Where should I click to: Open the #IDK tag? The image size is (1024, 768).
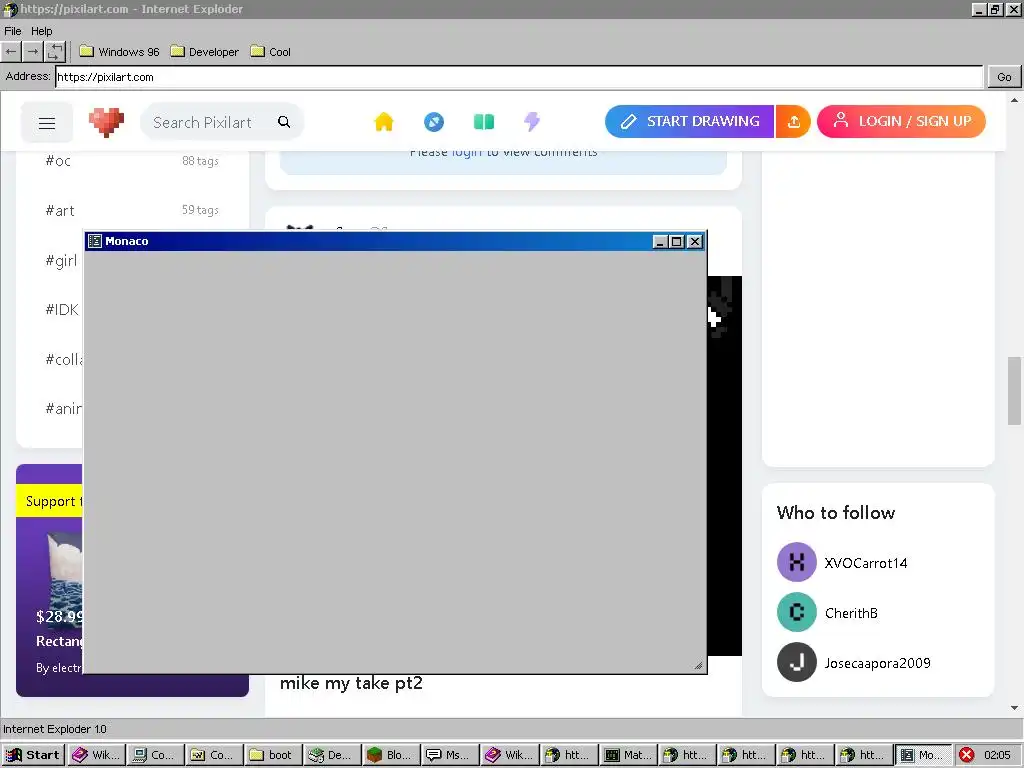point(62,310)
